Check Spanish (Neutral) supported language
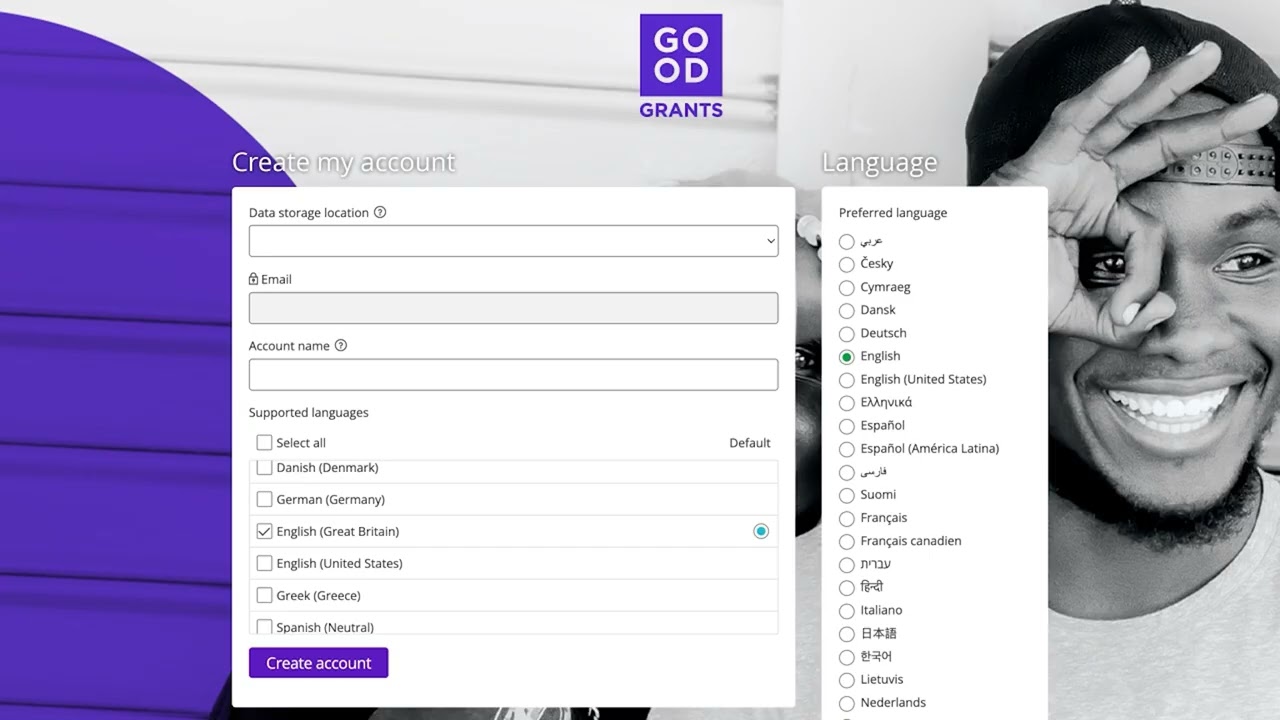Viewport: 1280px width, 720px height. (264, 627)
